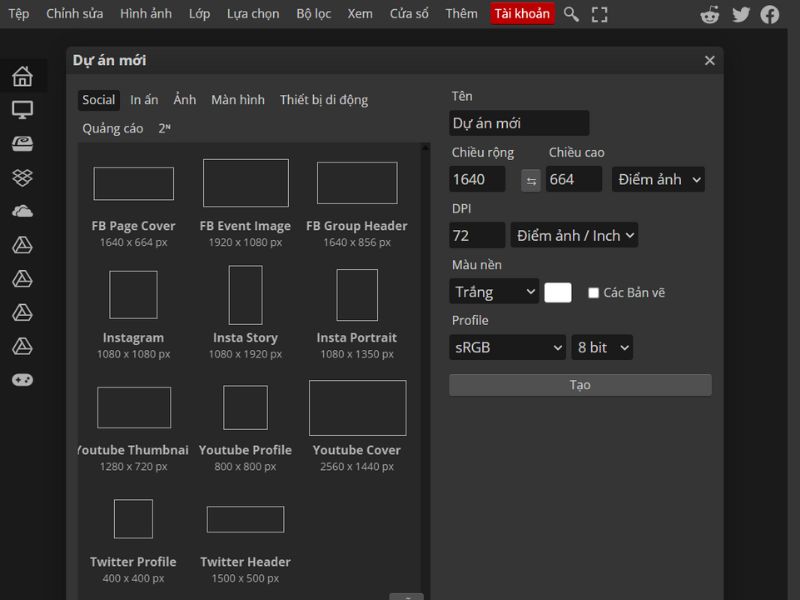The image size is (800, 600).
Task: Open the Hình ảnh menu
Action: tap(146, 14)
